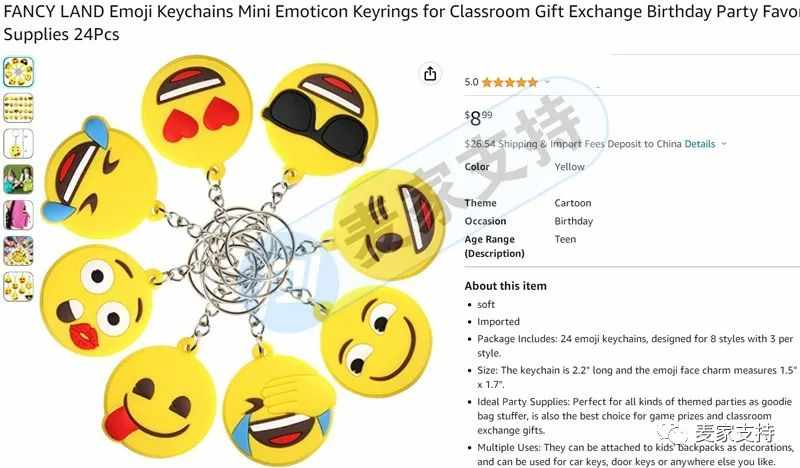This screenshot has width=800, height=468.
Task: Click the $8.99 price
Action: tap(479, 118)
